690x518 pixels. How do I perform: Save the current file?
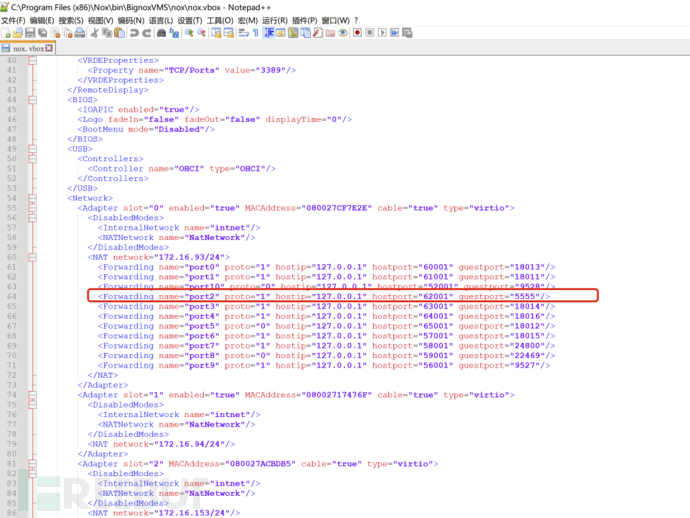click(x=30, y=33)
